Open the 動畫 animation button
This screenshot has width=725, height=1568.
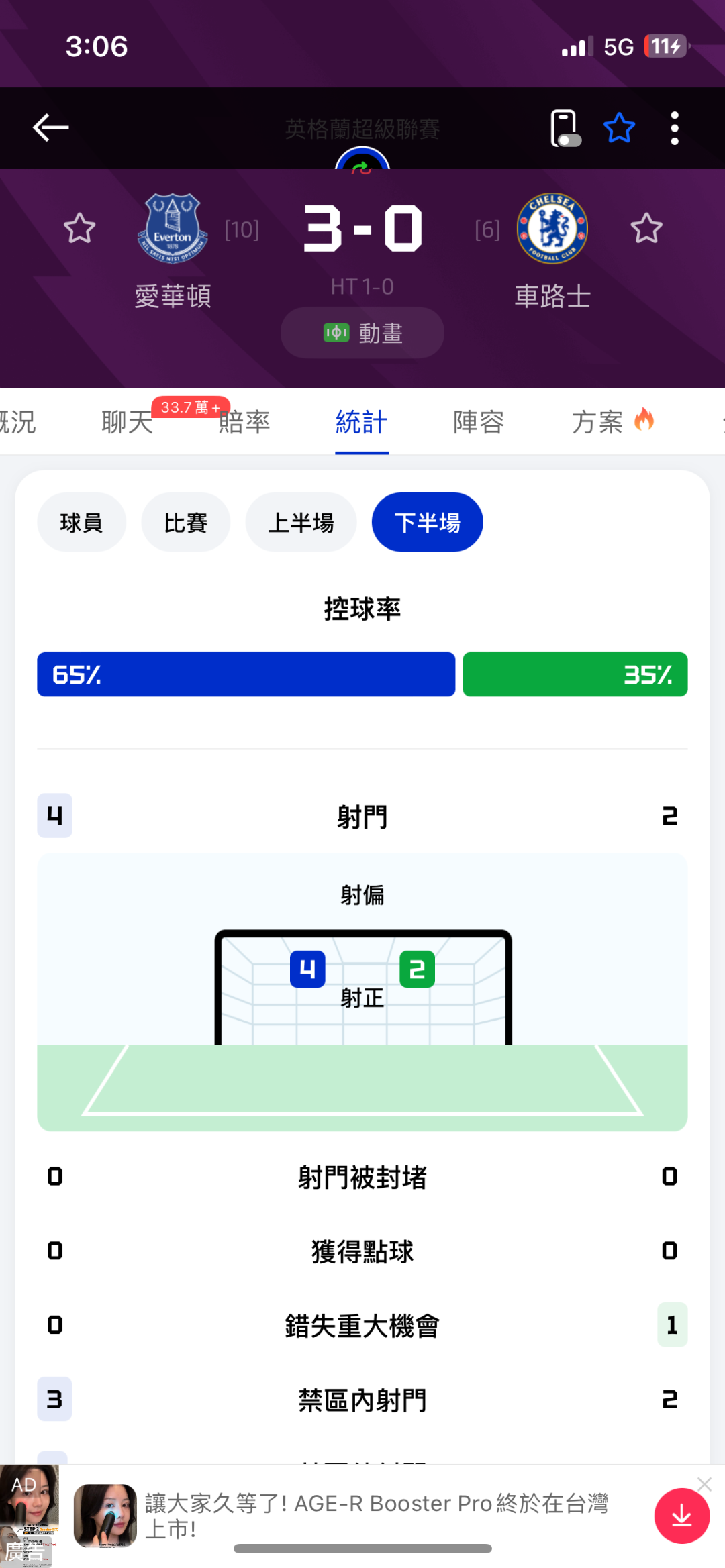[x=362, y=333]
